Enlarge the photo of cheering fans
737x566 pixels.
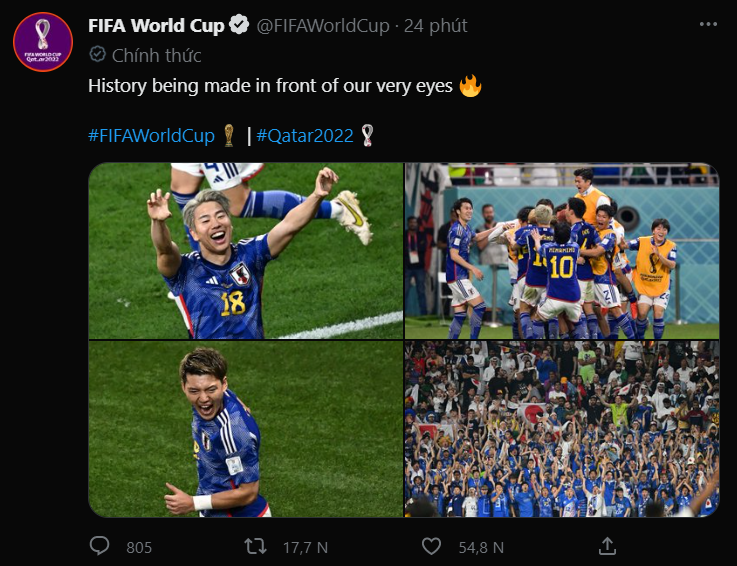click(561, 429)
